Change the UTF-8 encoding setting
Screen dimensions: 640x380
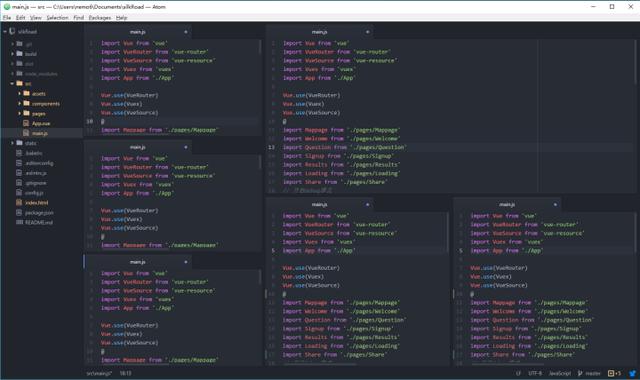[x=535, y=373]
